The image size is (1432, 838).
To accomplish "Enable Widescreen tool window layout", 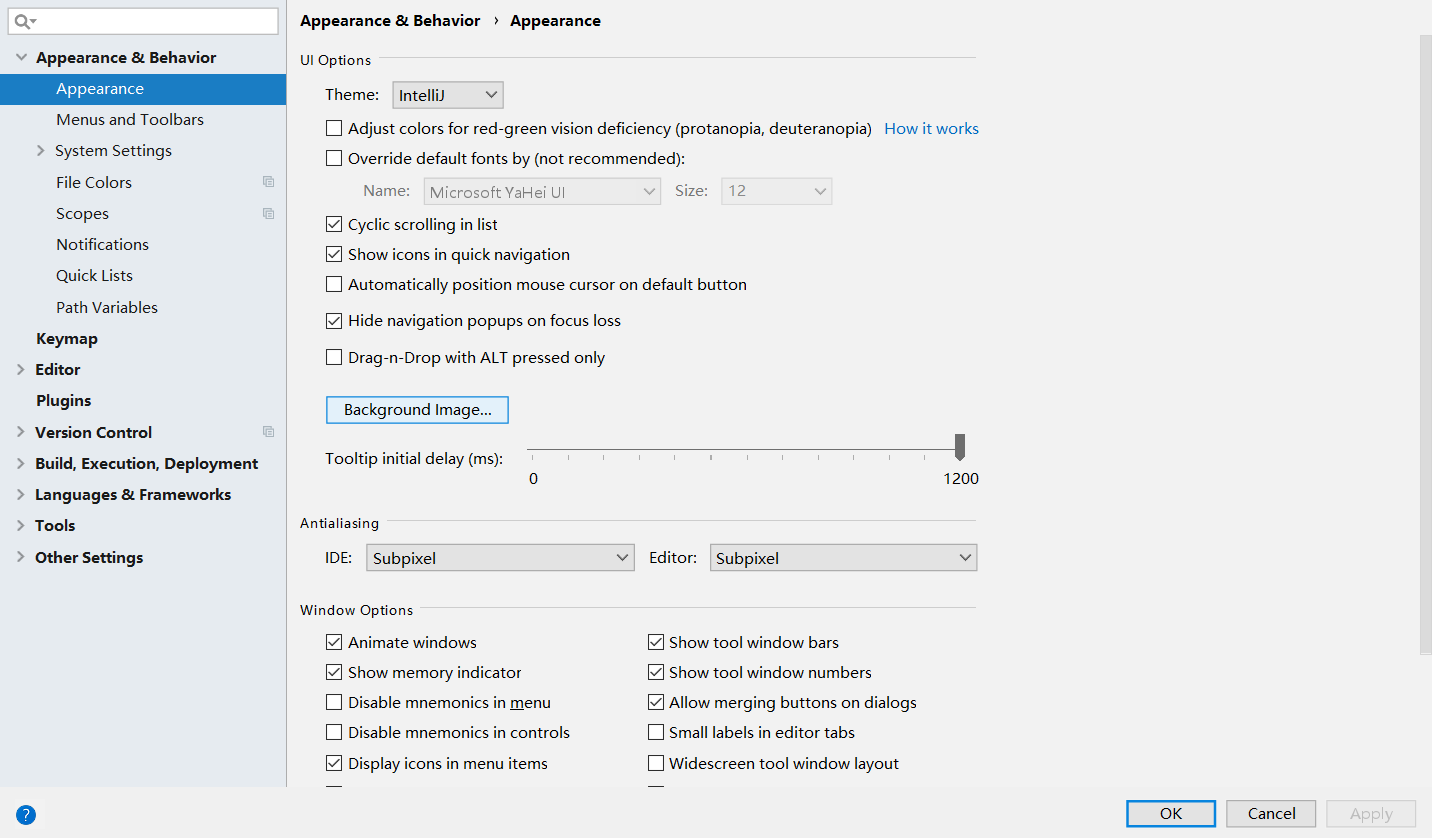I will [656, 763].
